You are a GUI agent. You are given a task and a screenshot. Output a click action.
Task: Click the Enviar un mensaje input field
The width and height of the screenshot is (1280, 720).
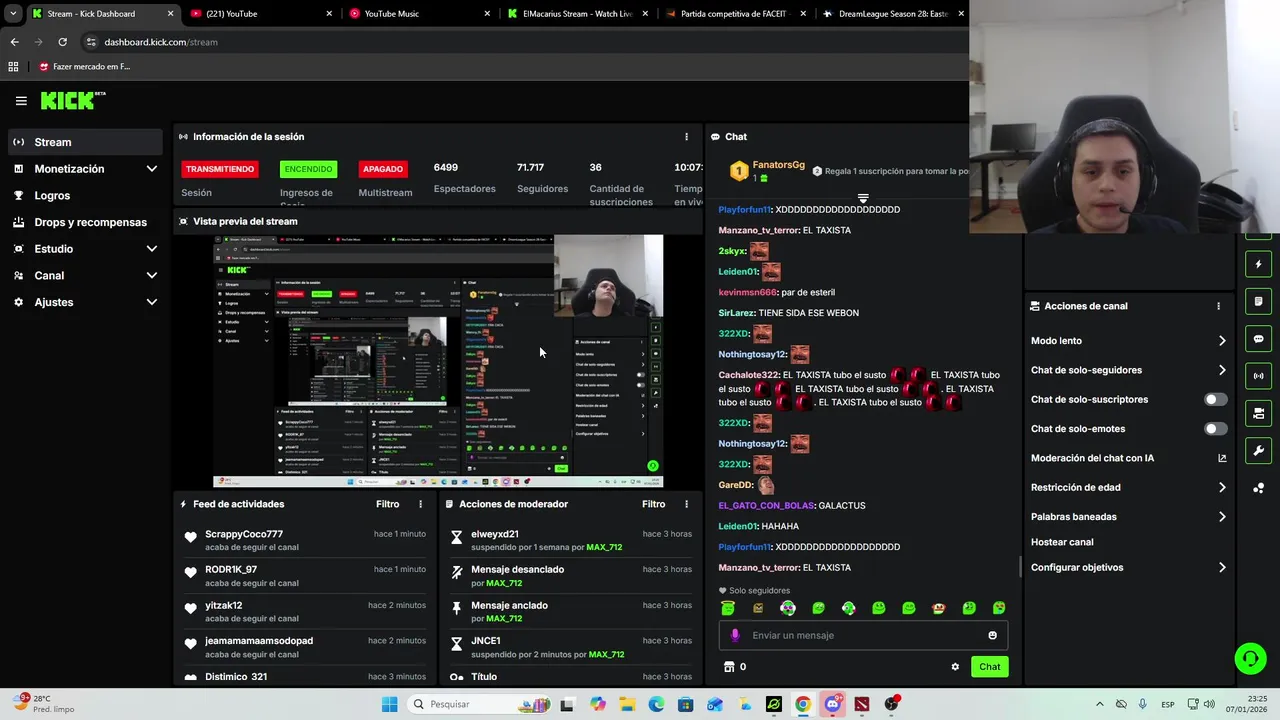tap(863, 635)
